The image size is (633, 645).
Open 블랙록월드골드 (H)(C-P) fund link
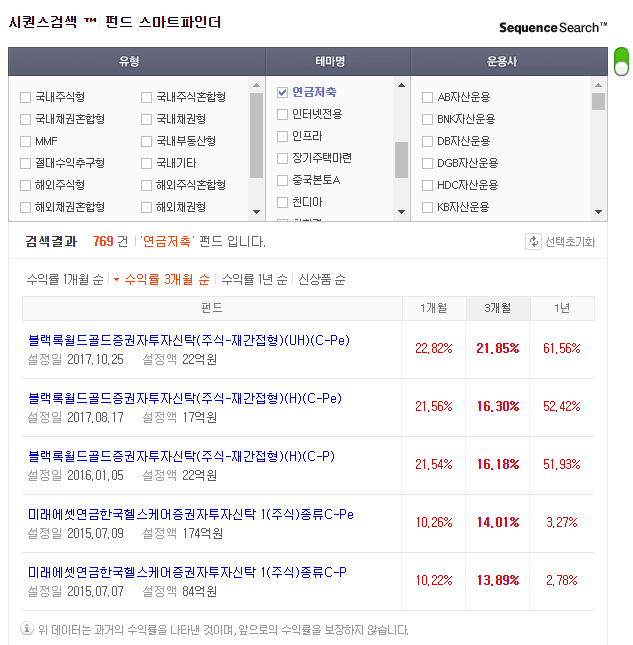pos(181,456)
